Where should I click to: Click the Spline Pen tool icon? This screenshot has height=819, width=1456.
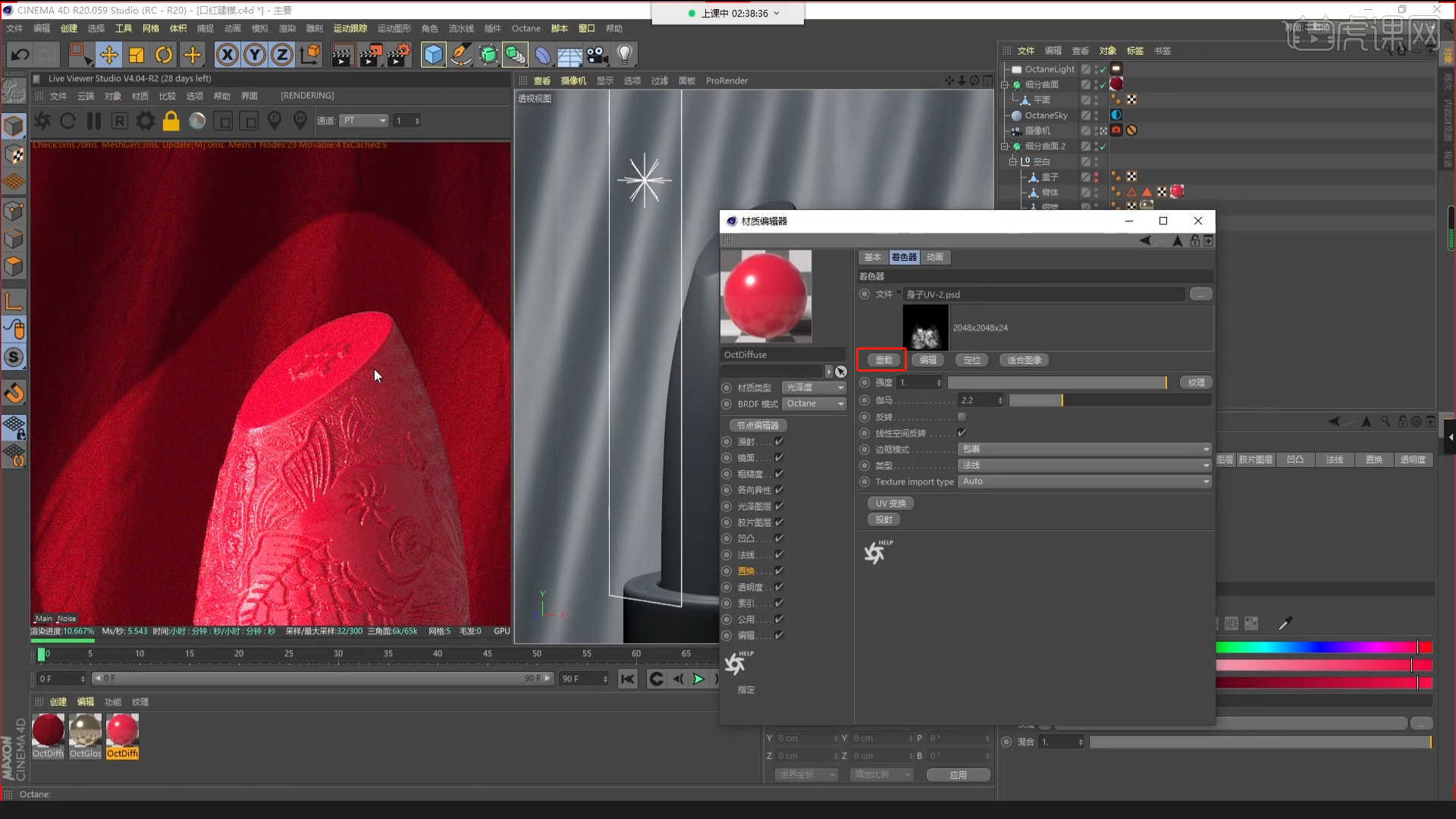[460, 55]
